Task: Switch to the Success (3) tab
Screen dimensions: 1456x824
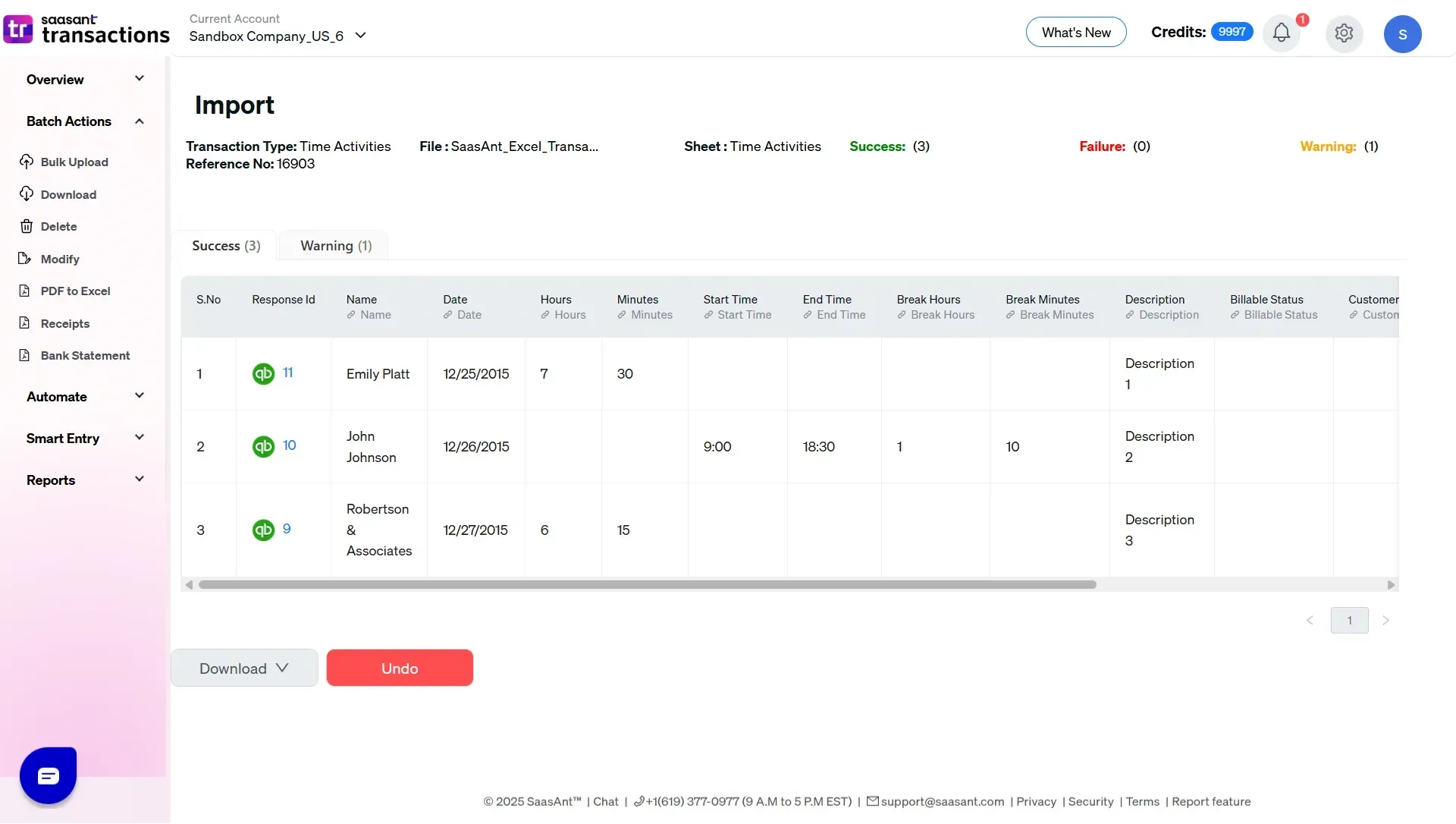Action: click(226, 246)
